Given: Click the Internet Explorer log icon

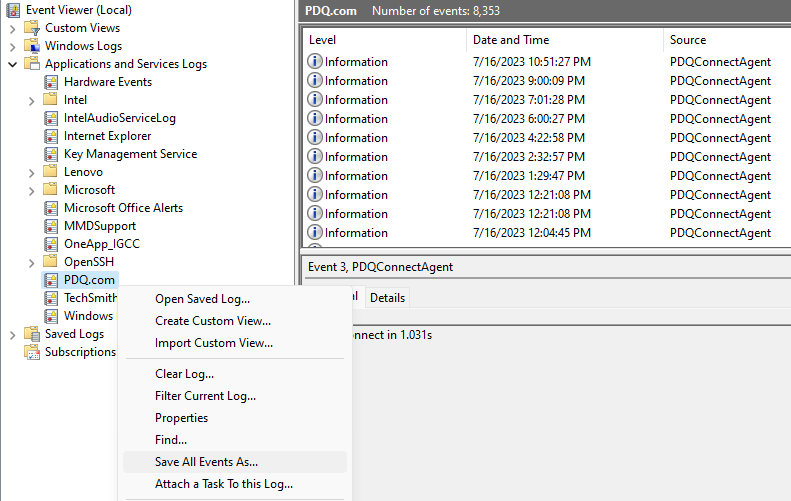Looking at the screenshot, I should pos(51,136).
